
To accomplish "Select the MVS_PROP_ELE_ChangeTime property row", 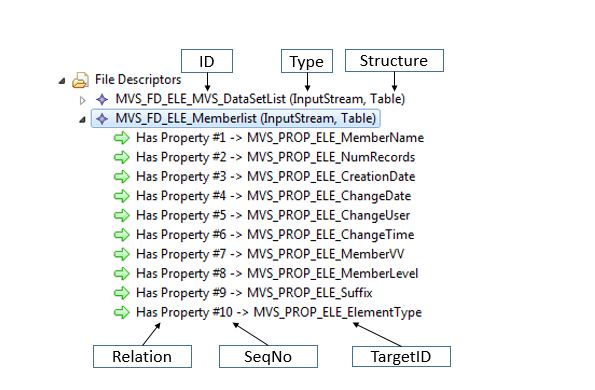I will click(x=275, y=234).
